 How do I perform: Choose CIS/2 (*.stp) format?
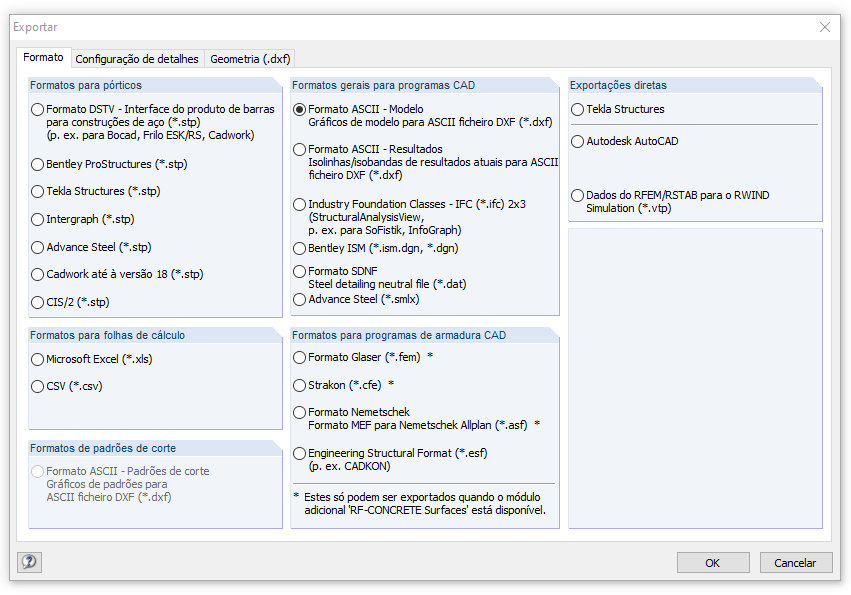tap(37, 301)
